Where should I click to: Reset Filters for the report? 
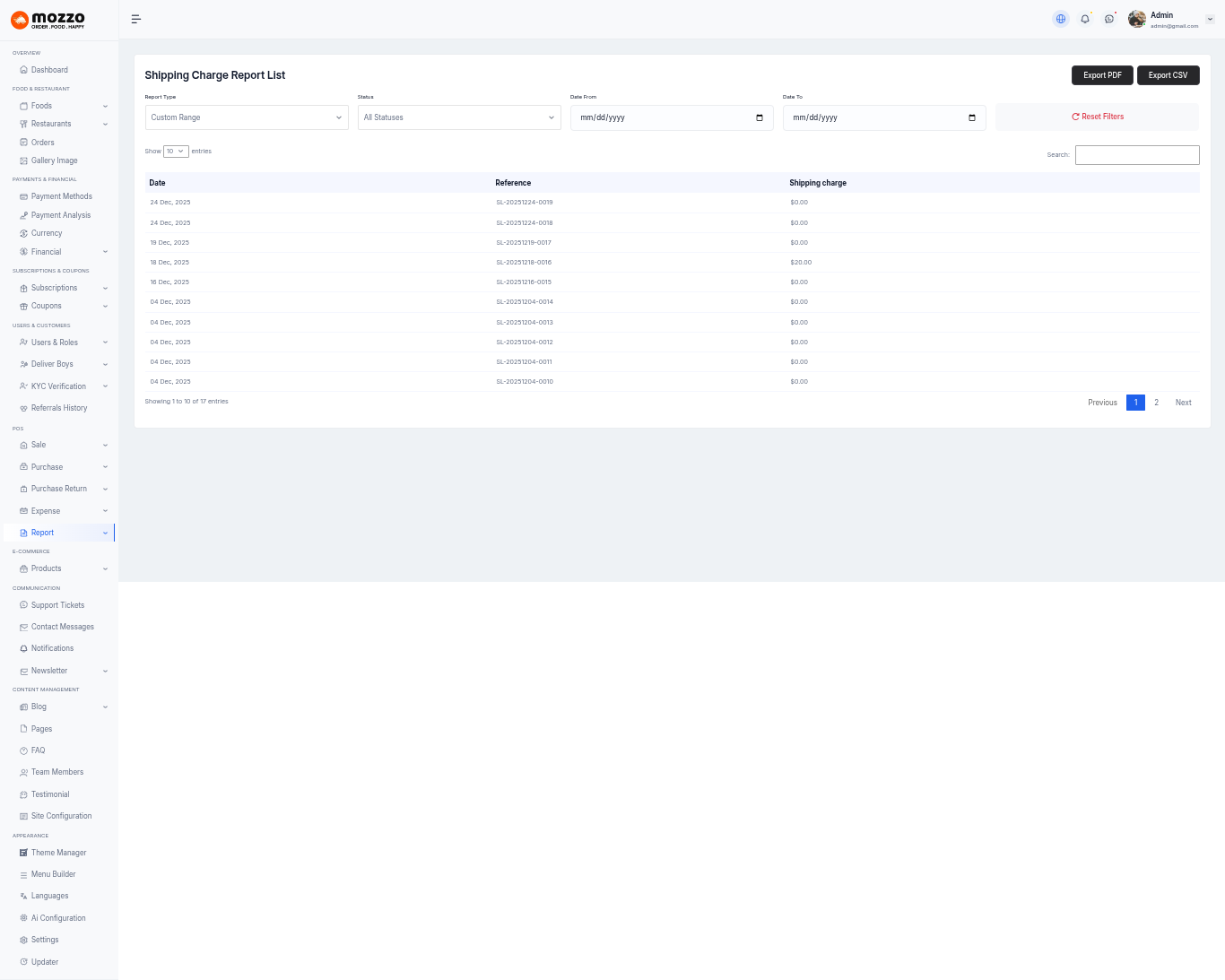[1097, 117]
